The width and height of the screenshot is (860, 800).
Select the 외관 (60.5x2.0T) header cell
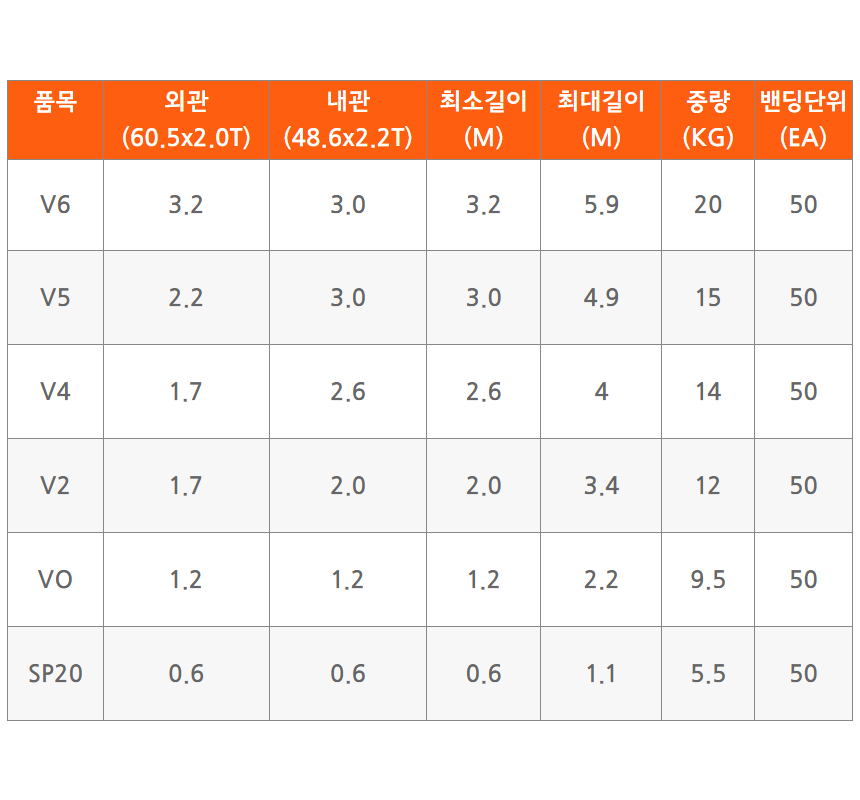tap(186, 120)
